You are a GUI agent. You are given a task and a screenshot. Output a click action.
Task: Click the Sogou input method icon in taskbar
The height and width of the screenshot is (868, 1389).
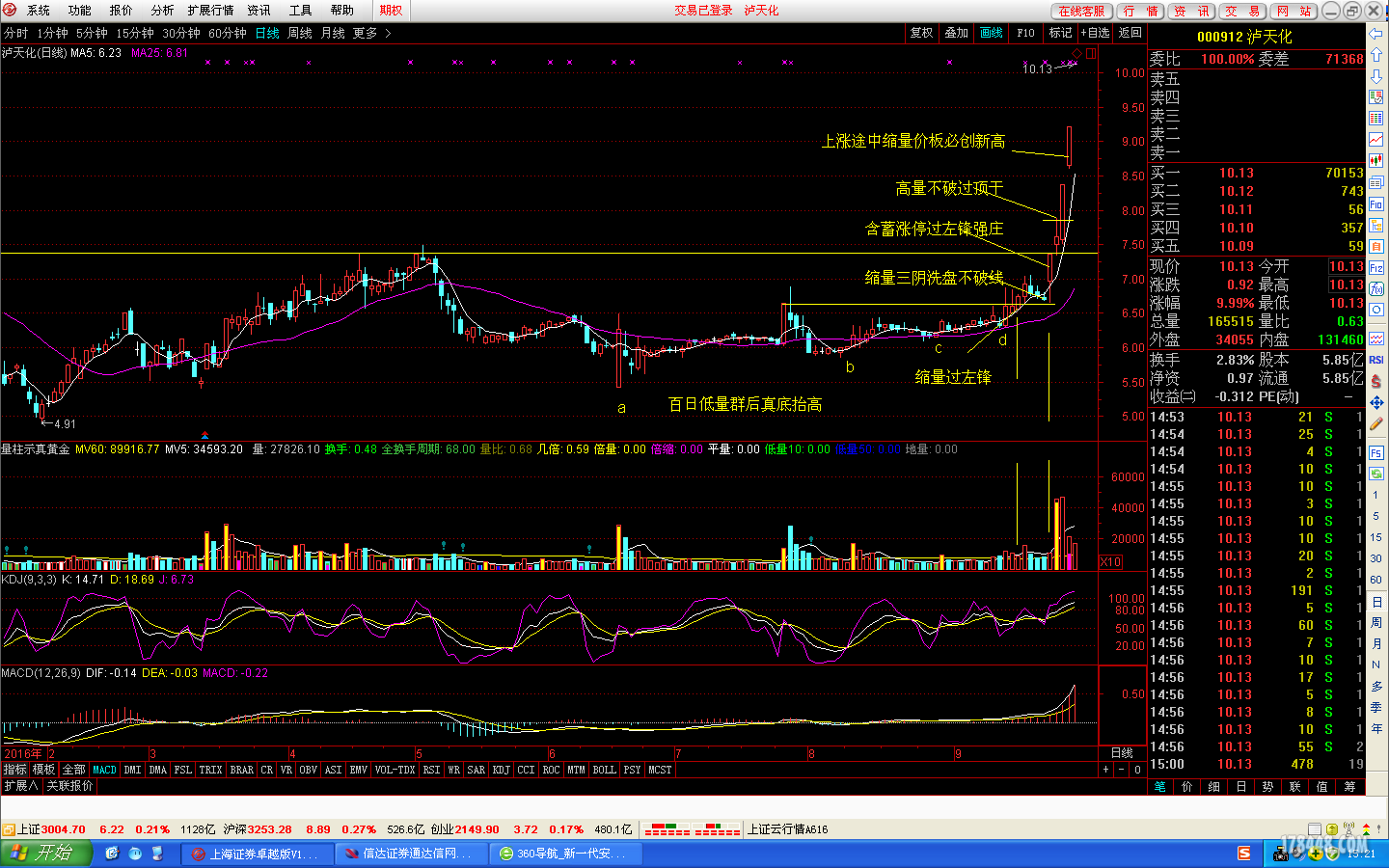(x=1244, y=853)
